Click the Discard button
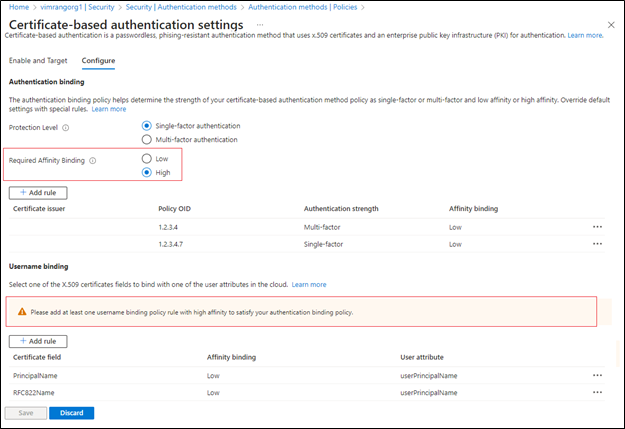The image size is (625, 429). [72, 413]
